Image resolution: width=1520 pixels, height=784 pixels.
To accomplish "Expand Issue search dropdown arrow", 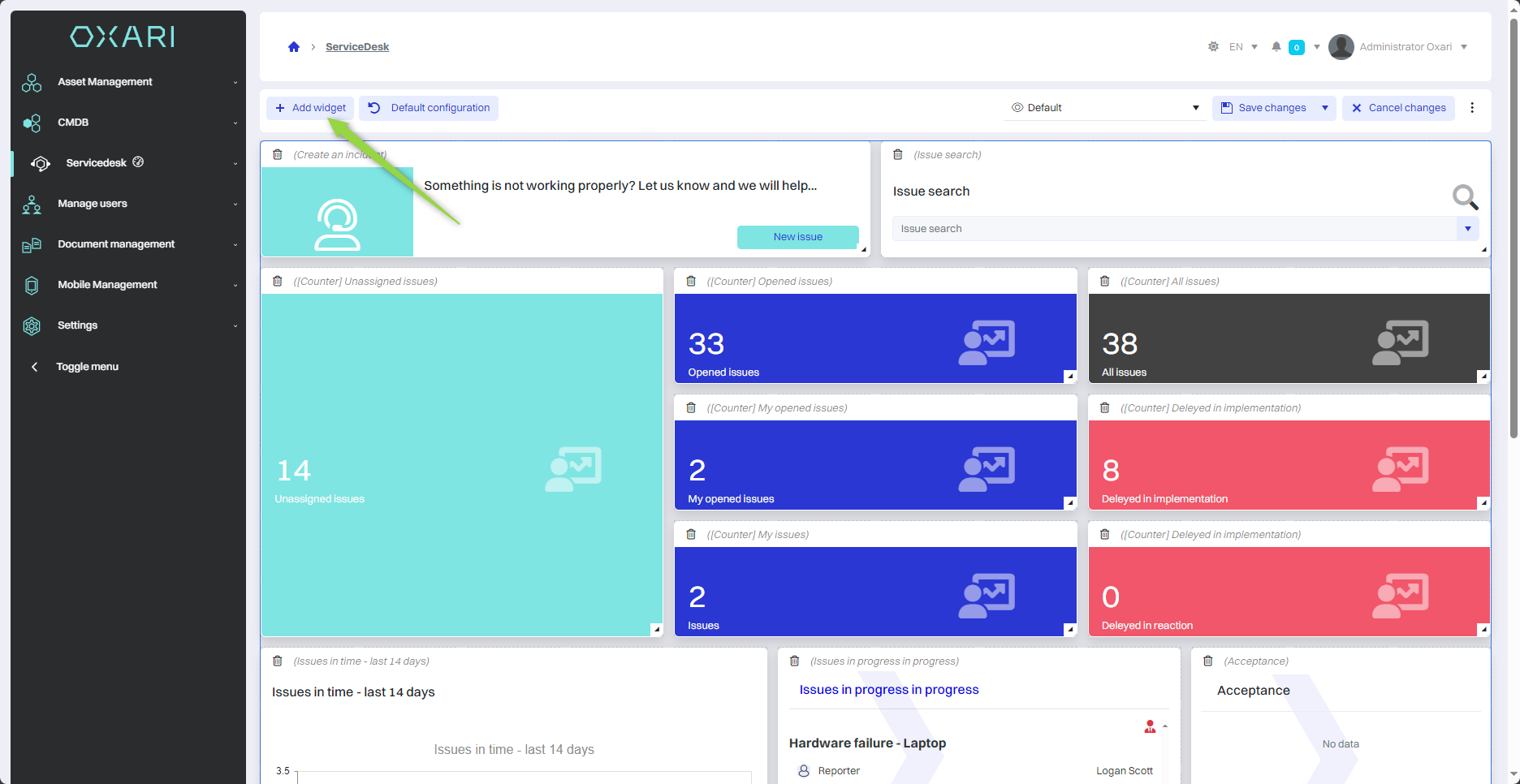I will 1468,229.
